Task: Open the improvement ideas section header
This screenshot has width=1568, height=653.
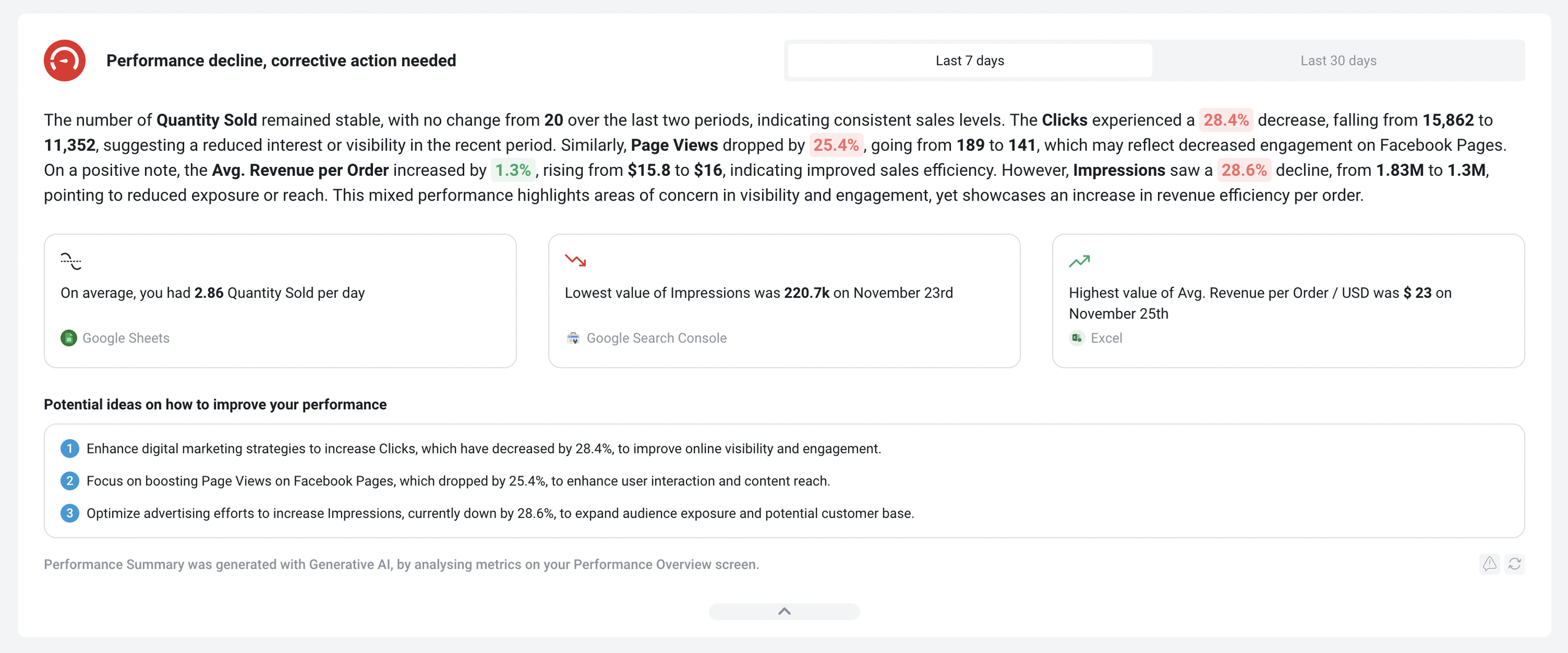Action: pyautogui.click(x=215, y=404)
